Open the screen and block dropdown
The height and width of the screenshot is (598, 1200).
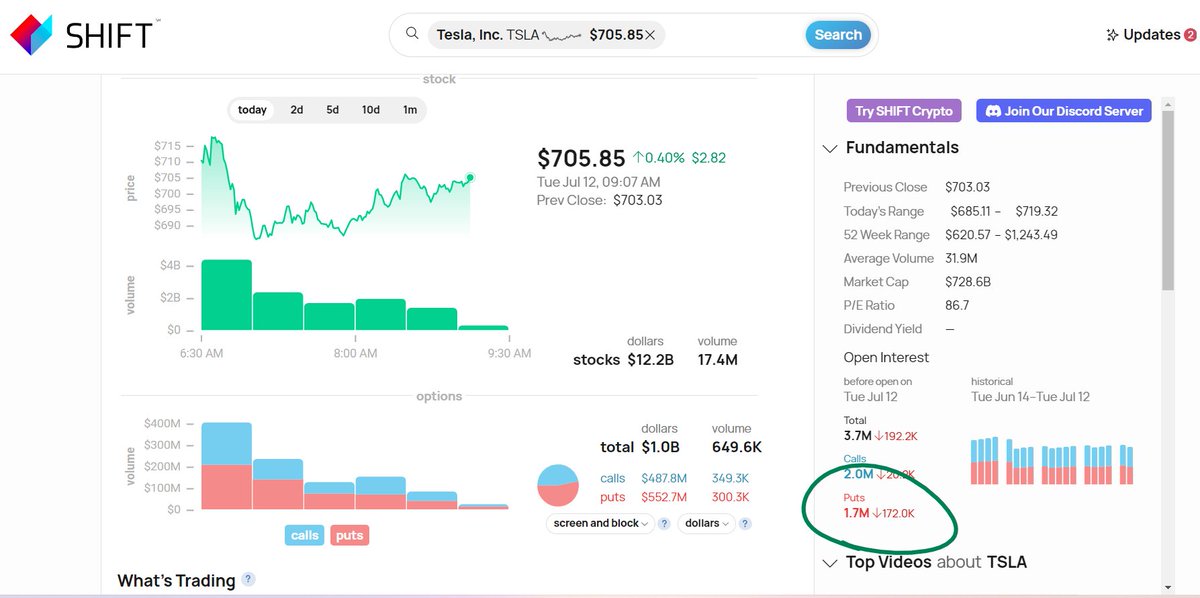click(x=601, y=523)
